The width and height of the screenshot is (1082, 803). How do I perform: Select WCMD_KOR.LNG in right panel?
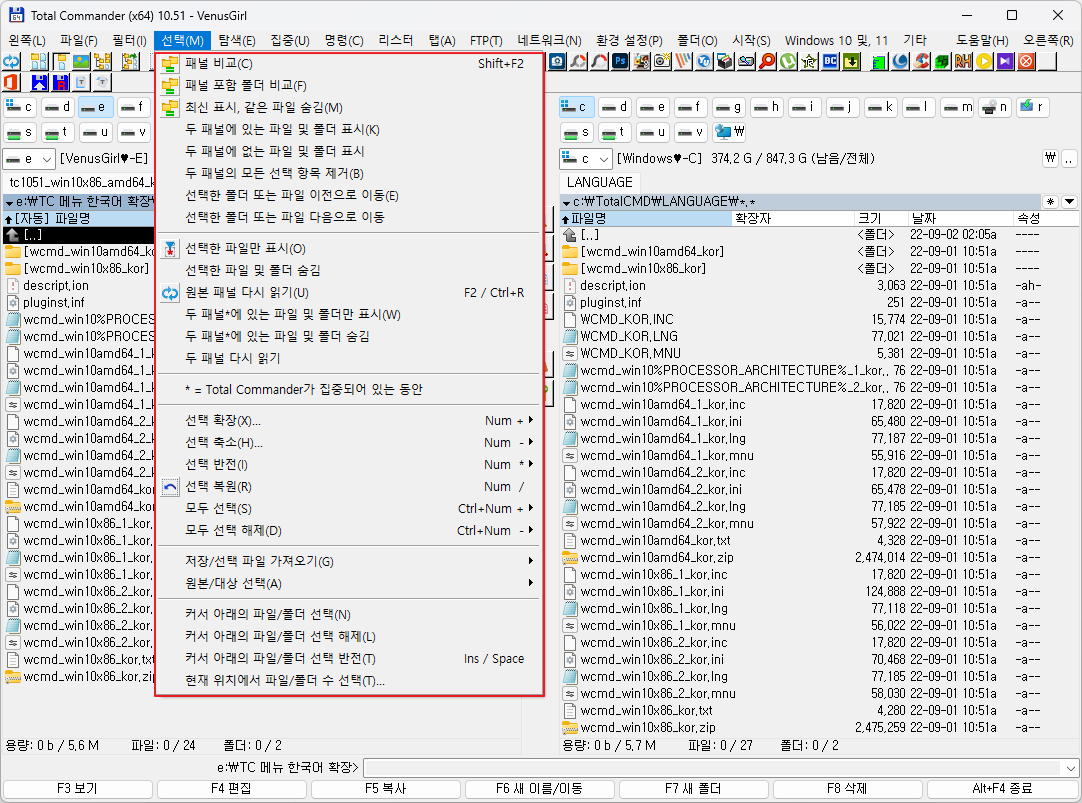click(629, 336)
